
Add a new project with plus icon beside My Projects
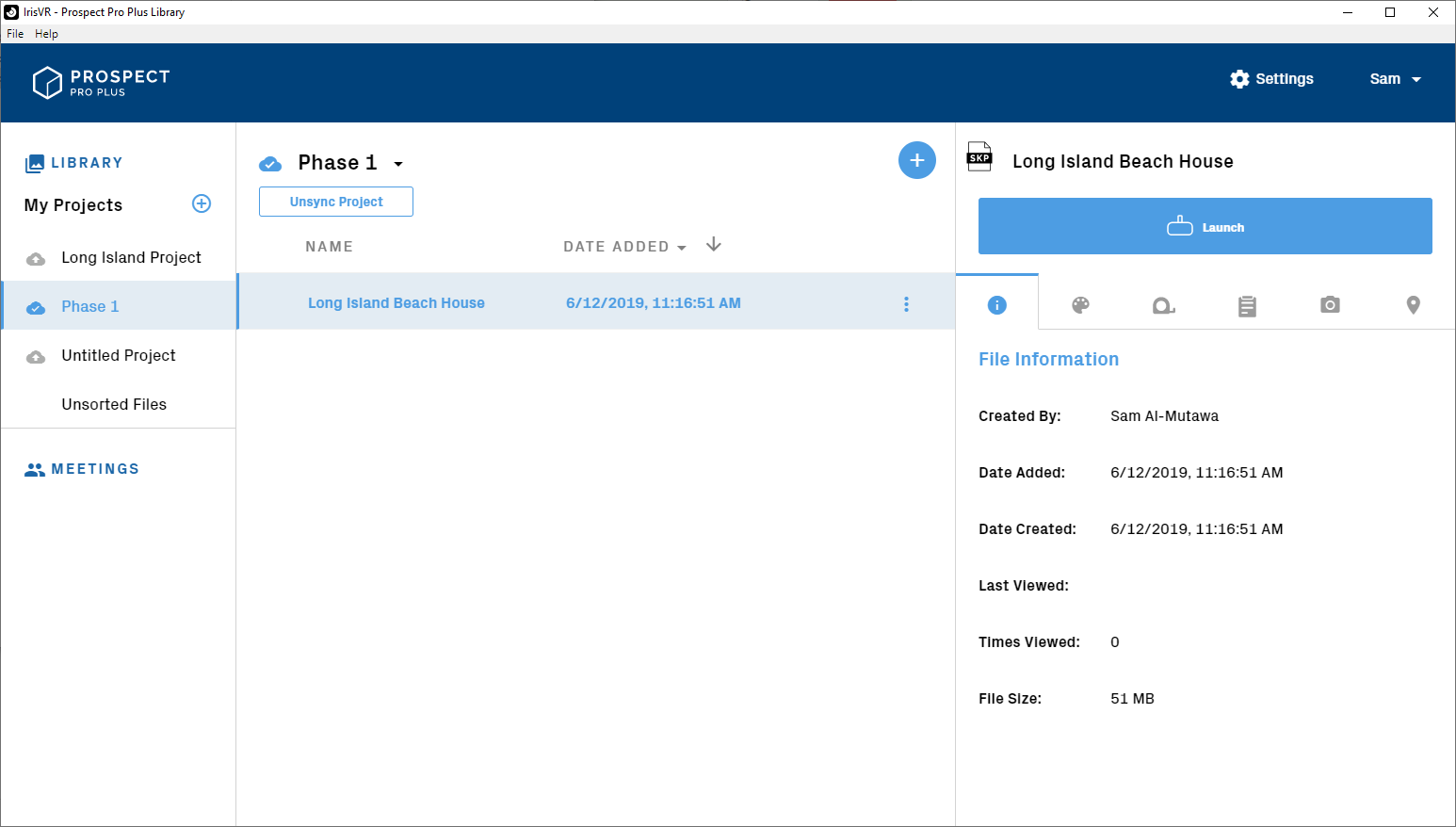coord(202,203)
